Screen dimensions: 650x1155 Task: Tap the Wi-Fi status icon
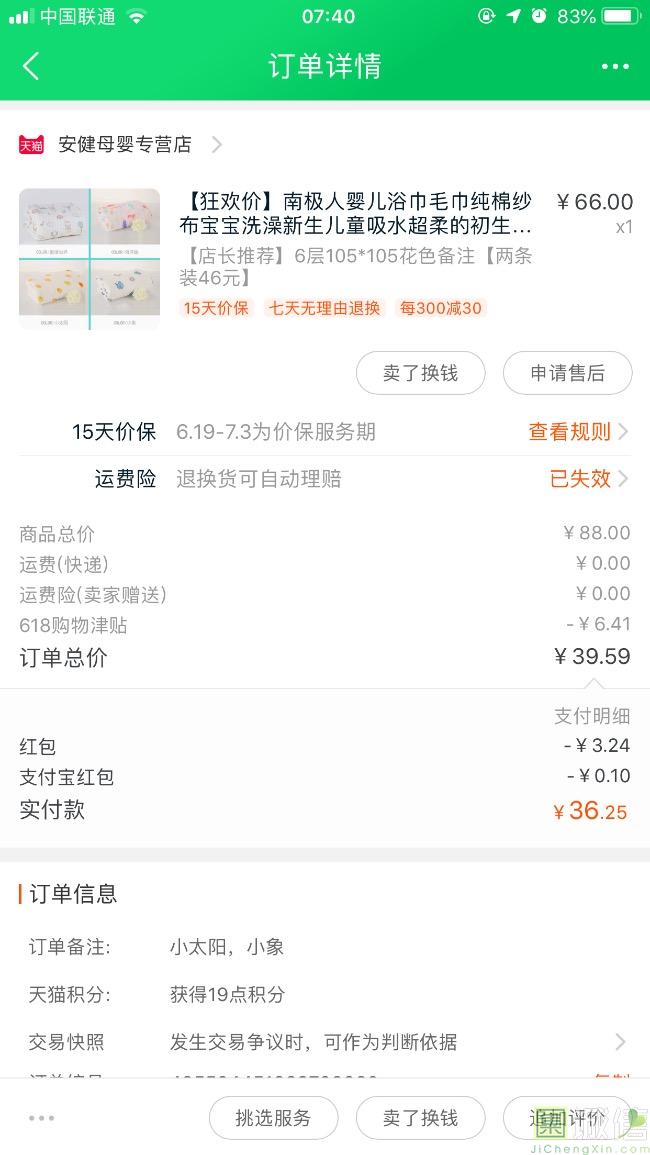tap(137, 16)
